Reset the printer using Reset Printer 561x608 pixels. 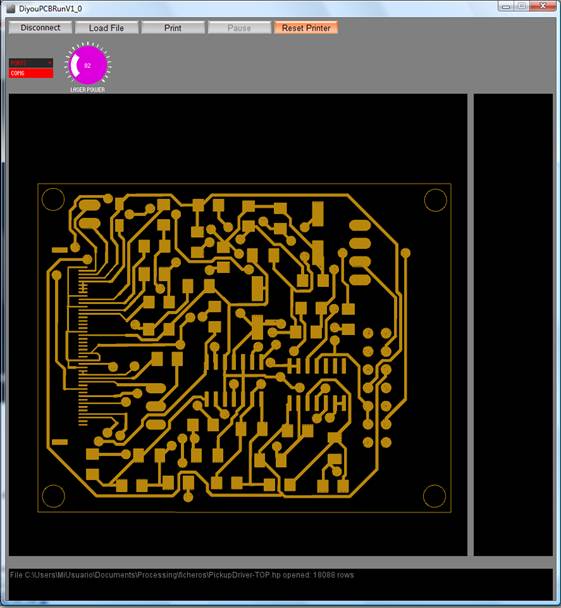click(306, 28)
